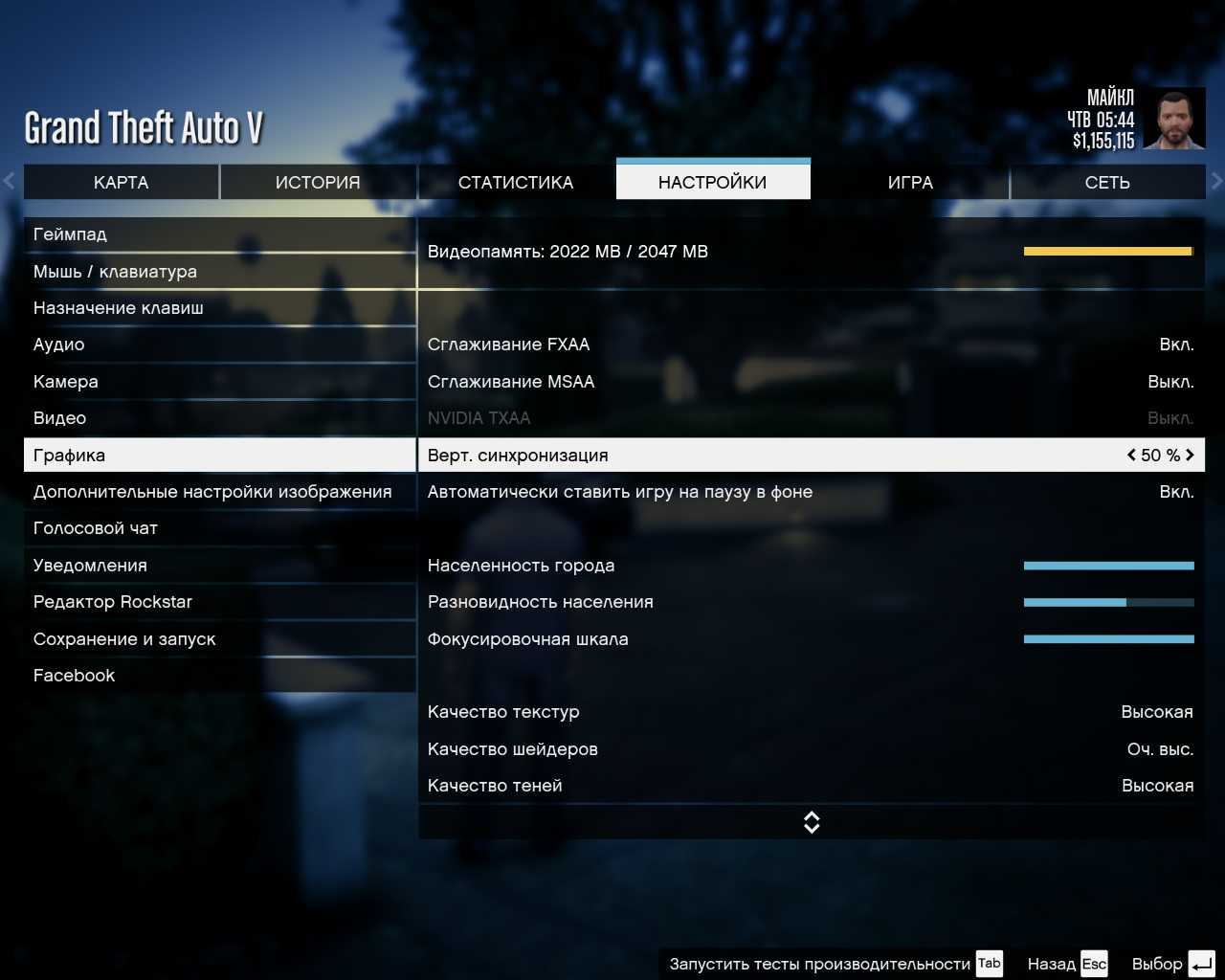Image resolution: width=1225 pixels, height=980 pixels.
Task: Change Качество шейдеров setting
Action: (x=812, y=749)
